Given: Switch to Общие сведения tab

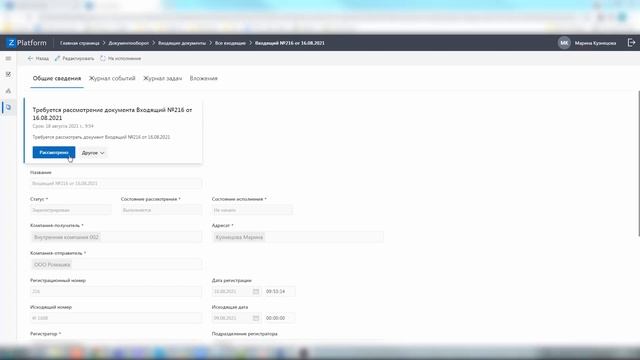Looking at the screenshot, I should pyautogui.click(x=57, y=78).
